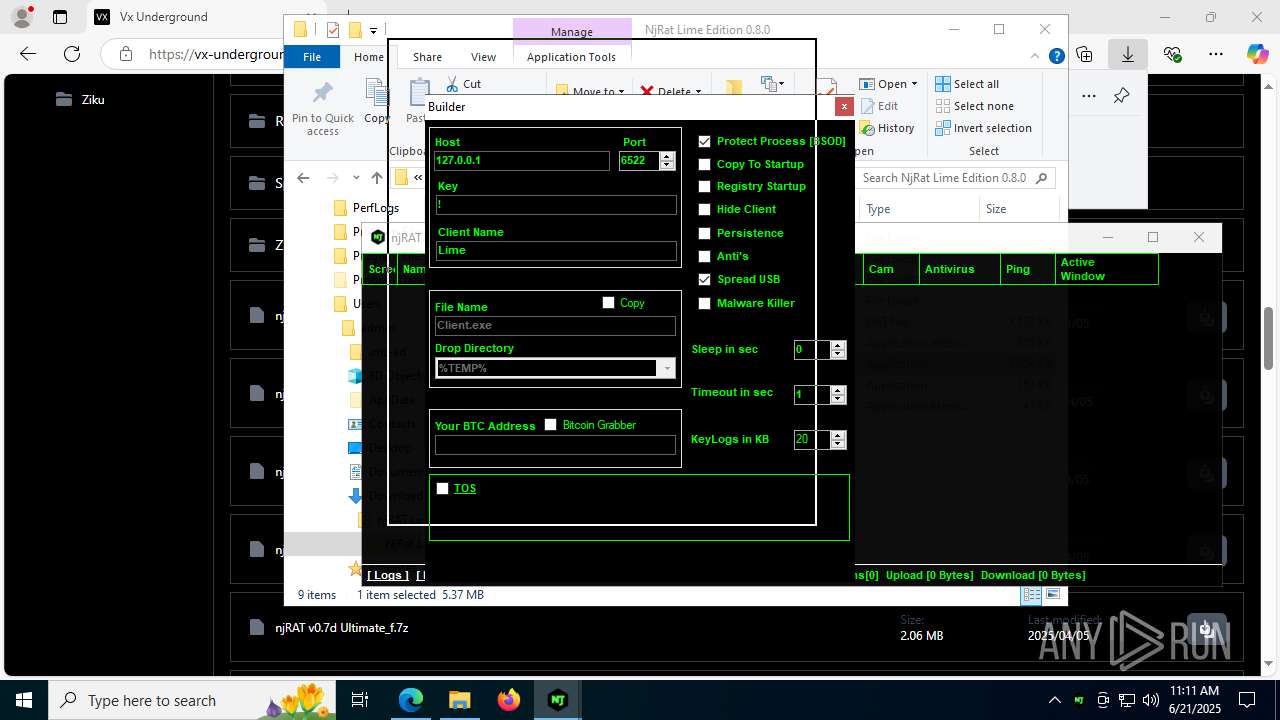Click the Port value spinner arrows
This screenshot has height=720, width=1280.
pyautogui.click(x=667, y=160)
